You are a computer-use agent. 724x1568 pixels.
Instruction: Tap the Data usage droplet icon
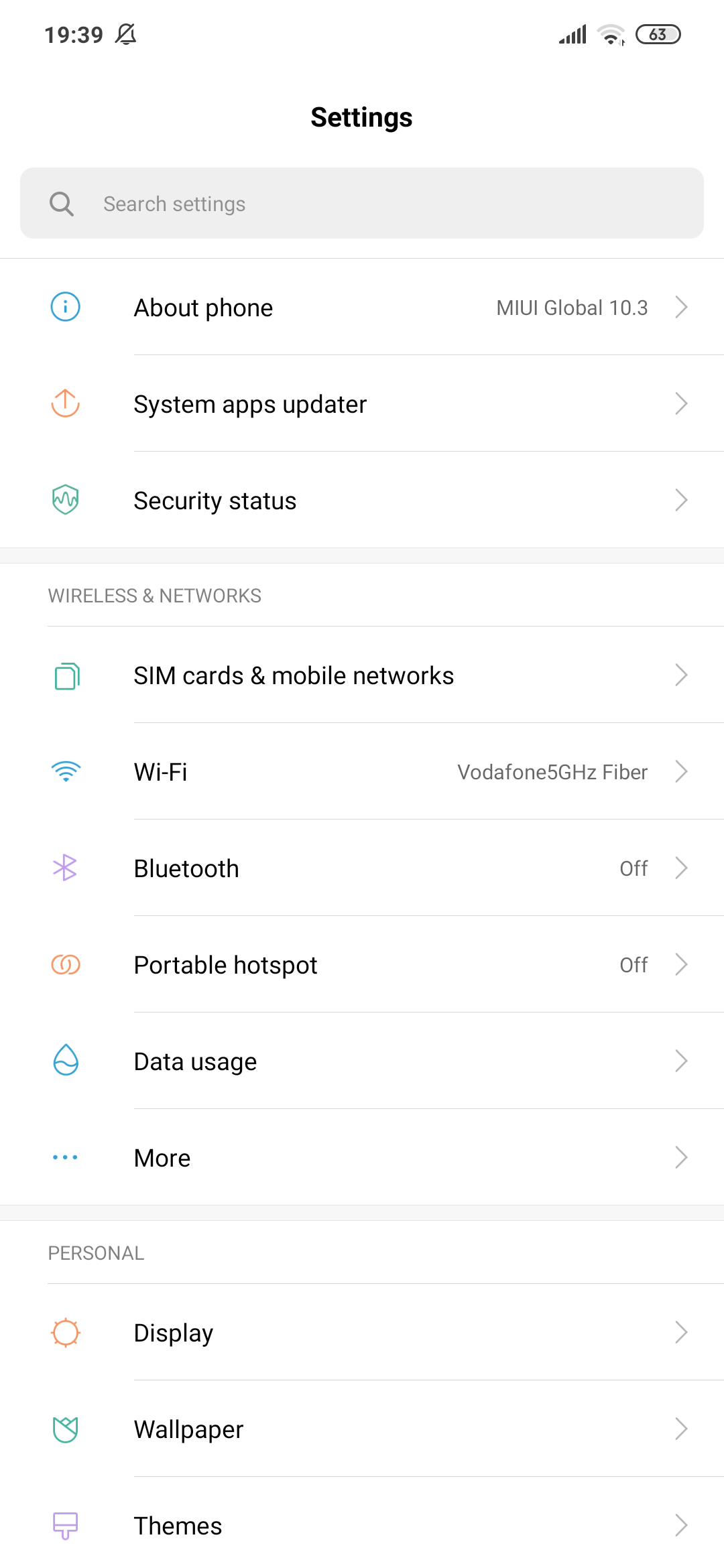pyautogui.click(x=66, y=1061)
